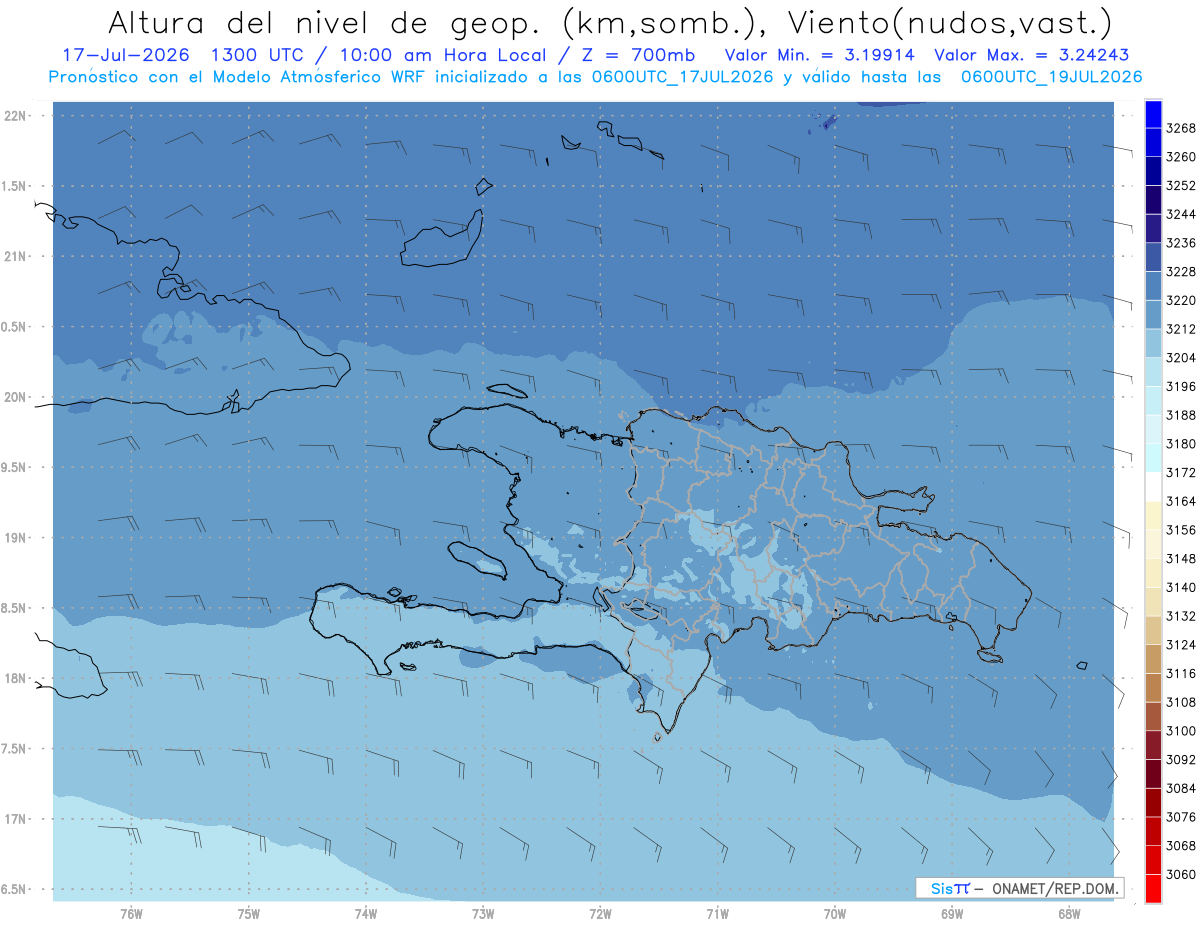Click the colorbar value '3068'
The height and width of the screenshot is (927, 1200).
[x=1181, y=846]
